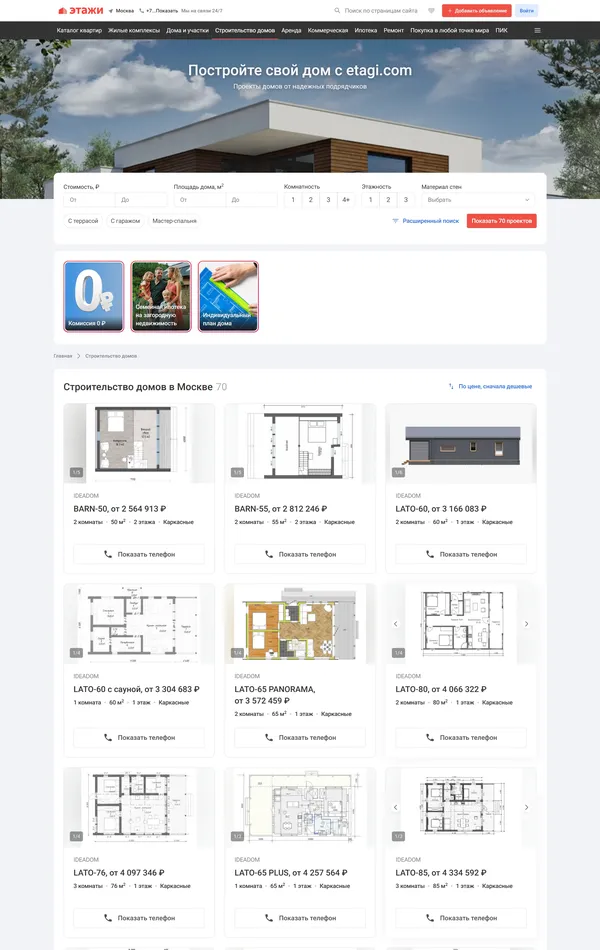Previous photo arrow on LATO-85 card

click(x=395, y=807)
